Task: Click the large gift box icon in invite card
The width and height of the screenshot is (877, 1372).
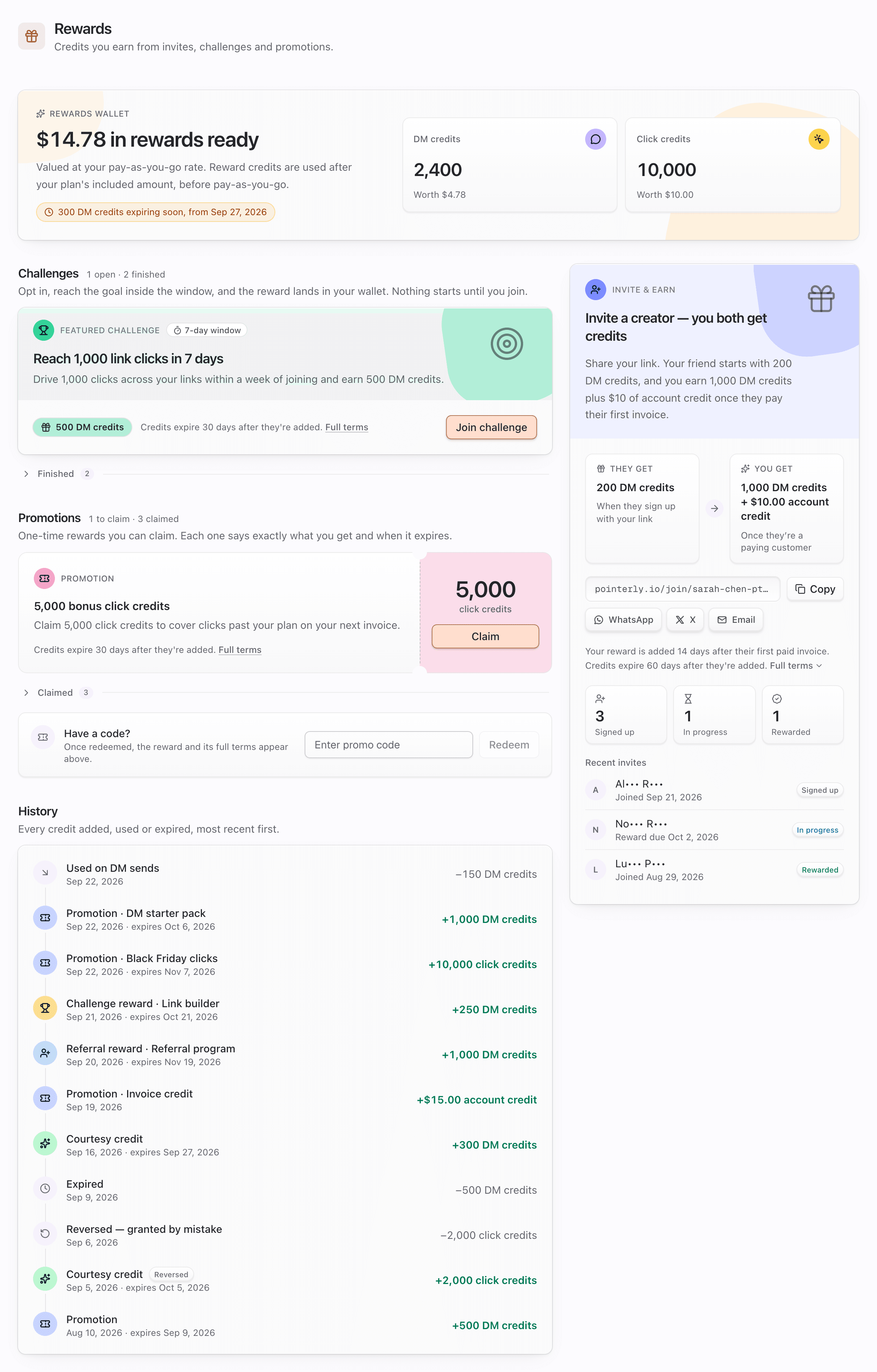Action: (821, 299)
